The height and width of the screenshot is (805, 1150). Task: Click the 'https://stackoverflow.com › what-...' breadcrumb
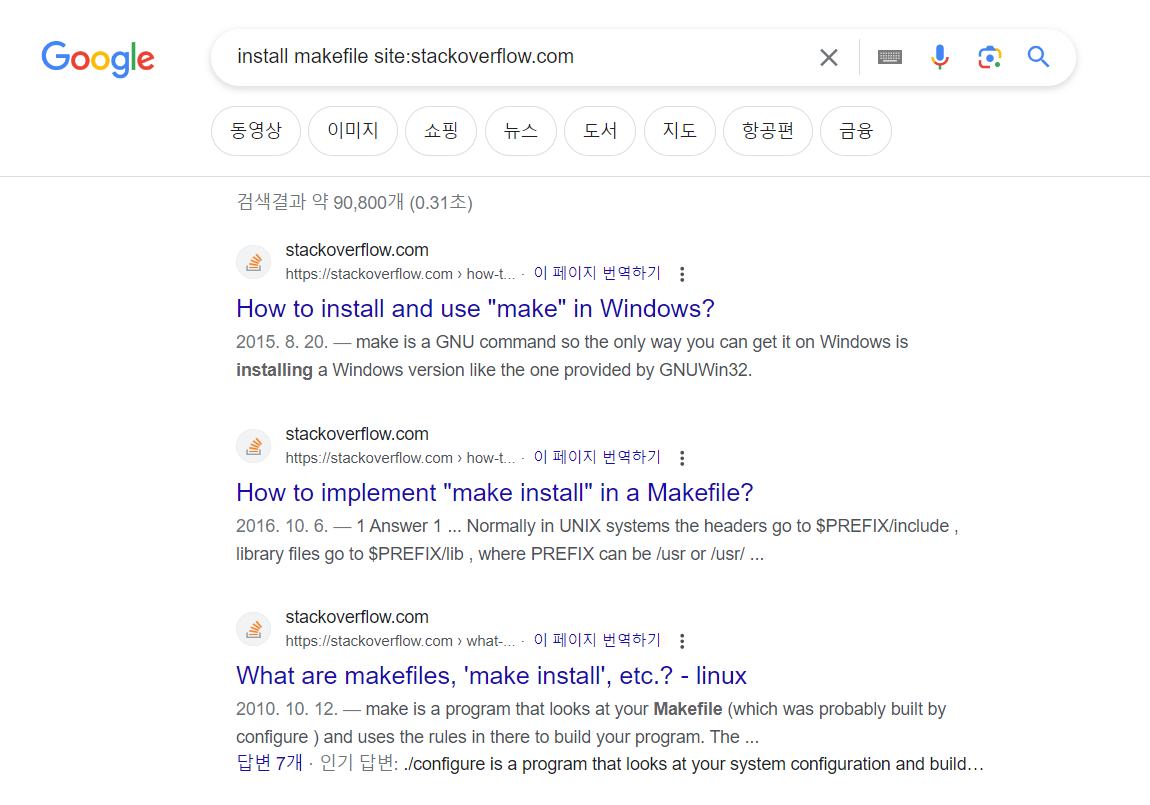click(x=400, y=641)
